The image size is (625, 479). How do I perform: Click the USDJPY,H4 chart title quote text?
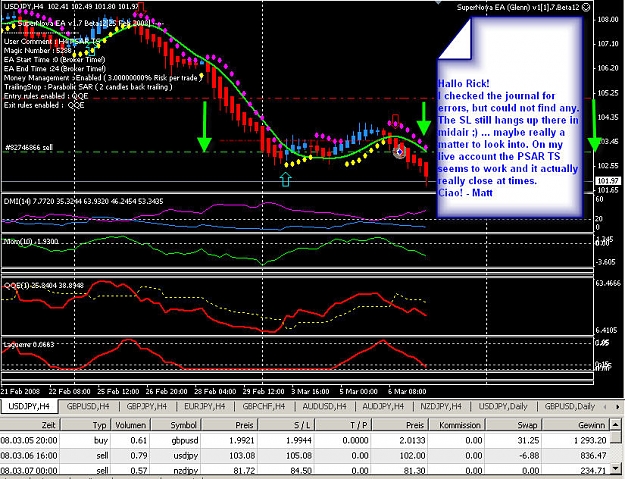pyautogui.click(x=71, y=6)
